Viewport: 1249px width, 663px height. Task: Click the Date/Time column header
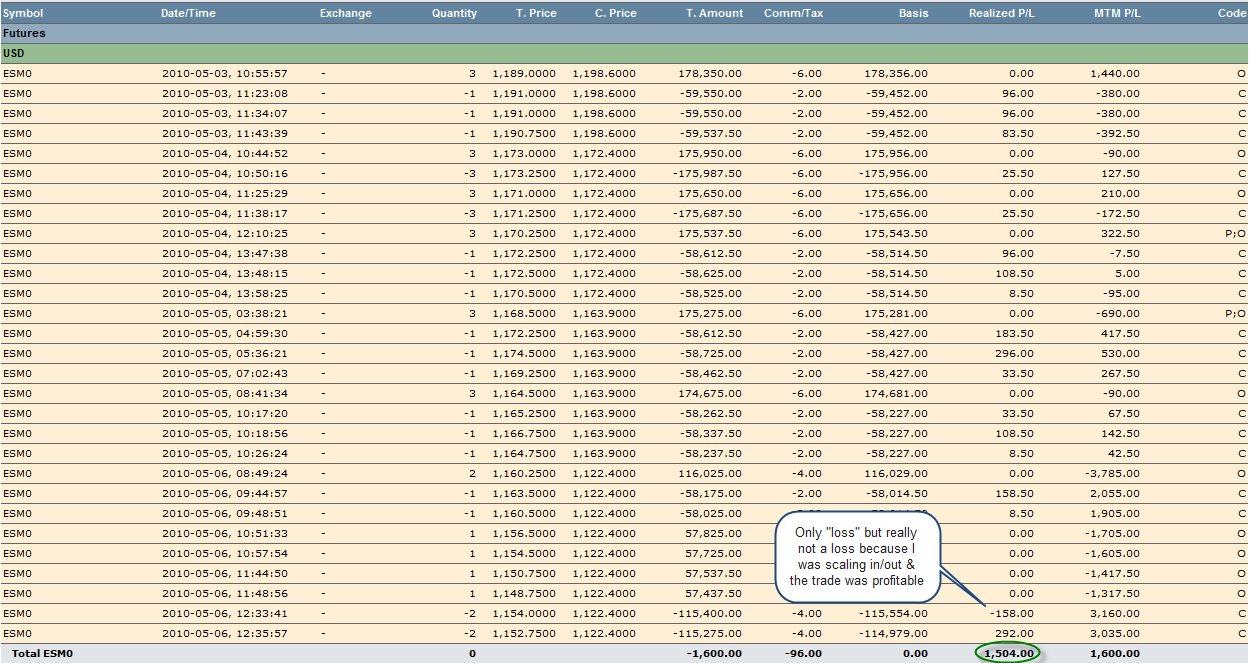[188, 13]
